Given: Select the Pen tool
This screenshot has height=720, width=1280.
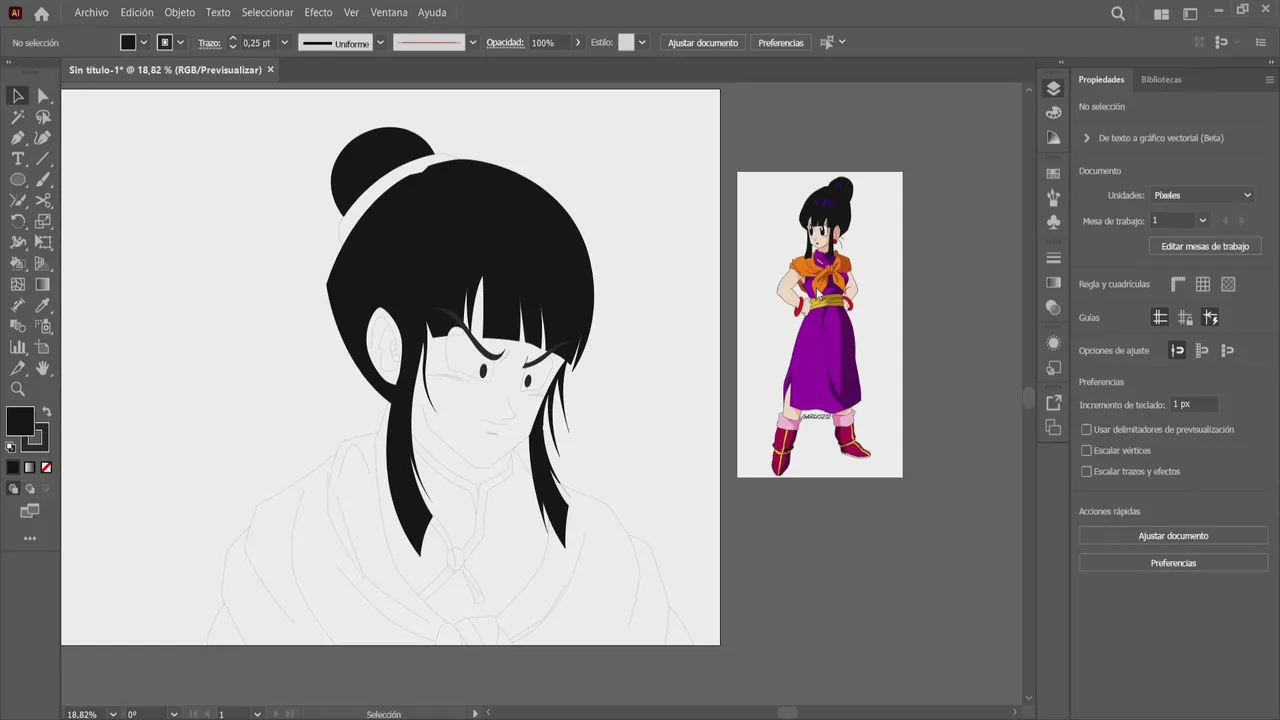Looking at the screenshot, I should coord(18,138).
